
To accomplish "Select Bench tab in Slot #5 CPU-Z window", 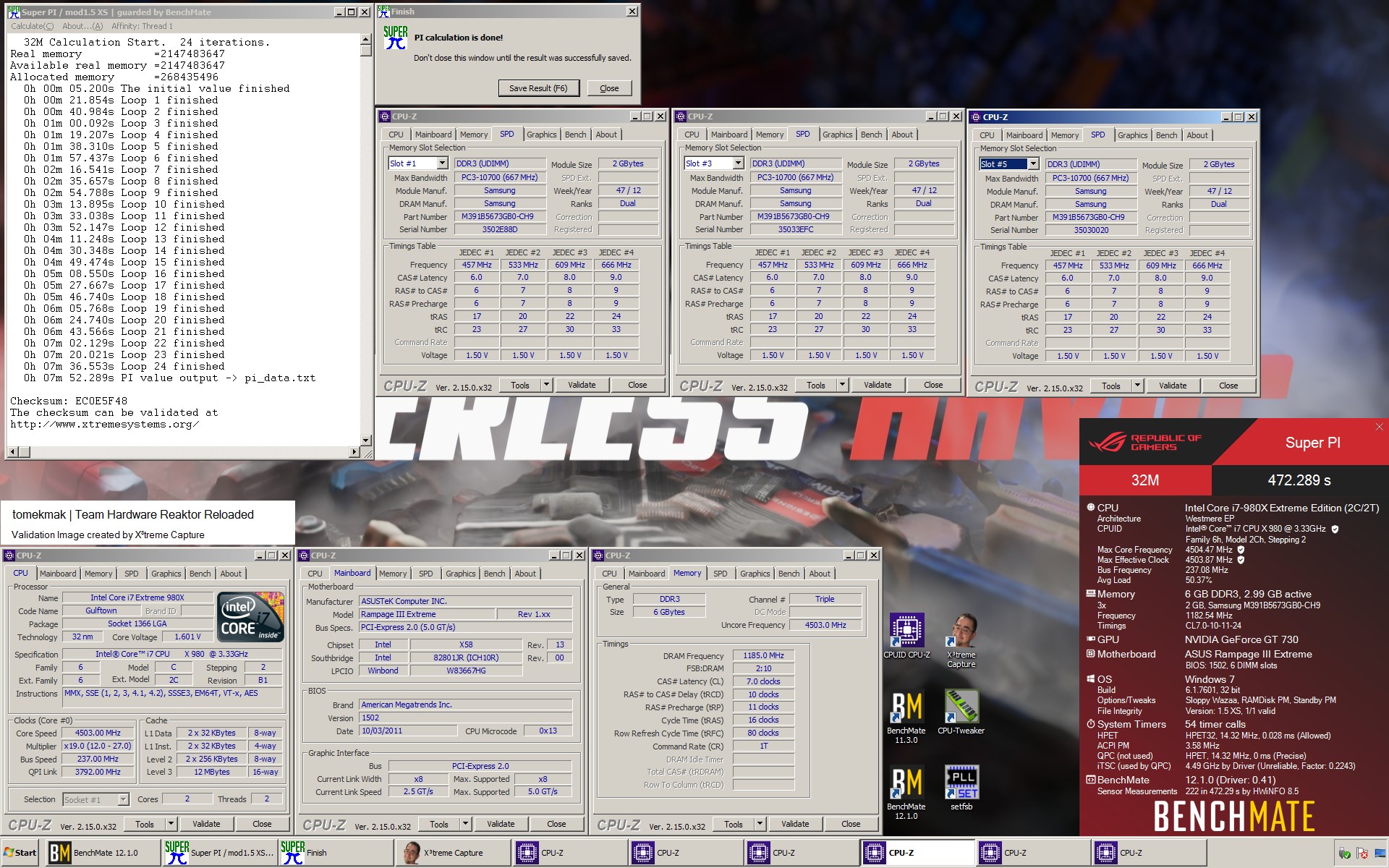I will [1166, 135].
